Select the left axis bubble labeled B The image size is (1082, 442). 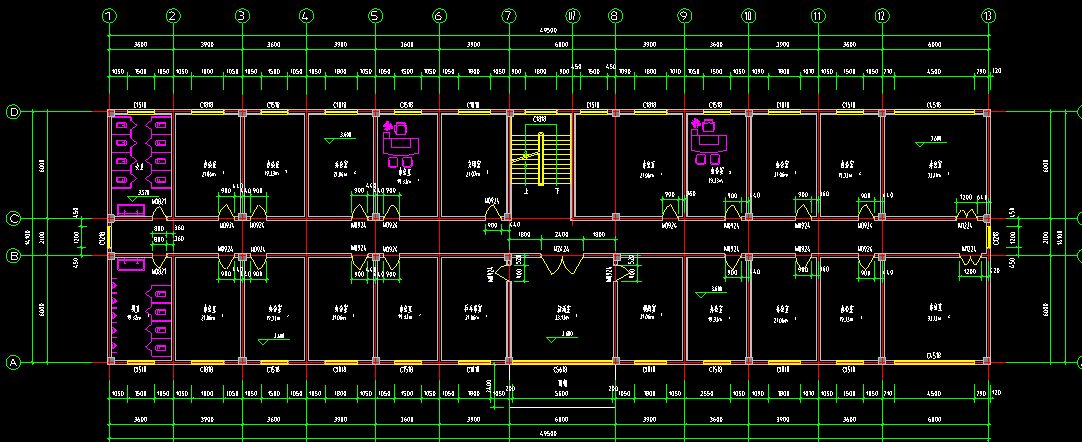[12, 256]
